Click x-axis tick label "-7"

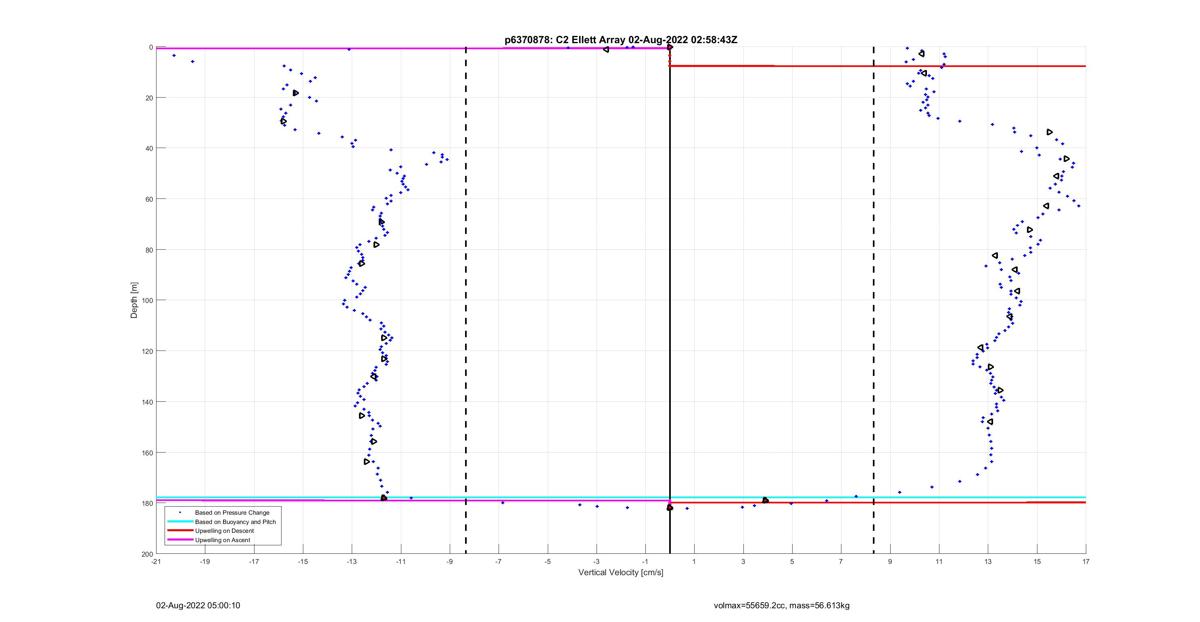pos(499,561)
